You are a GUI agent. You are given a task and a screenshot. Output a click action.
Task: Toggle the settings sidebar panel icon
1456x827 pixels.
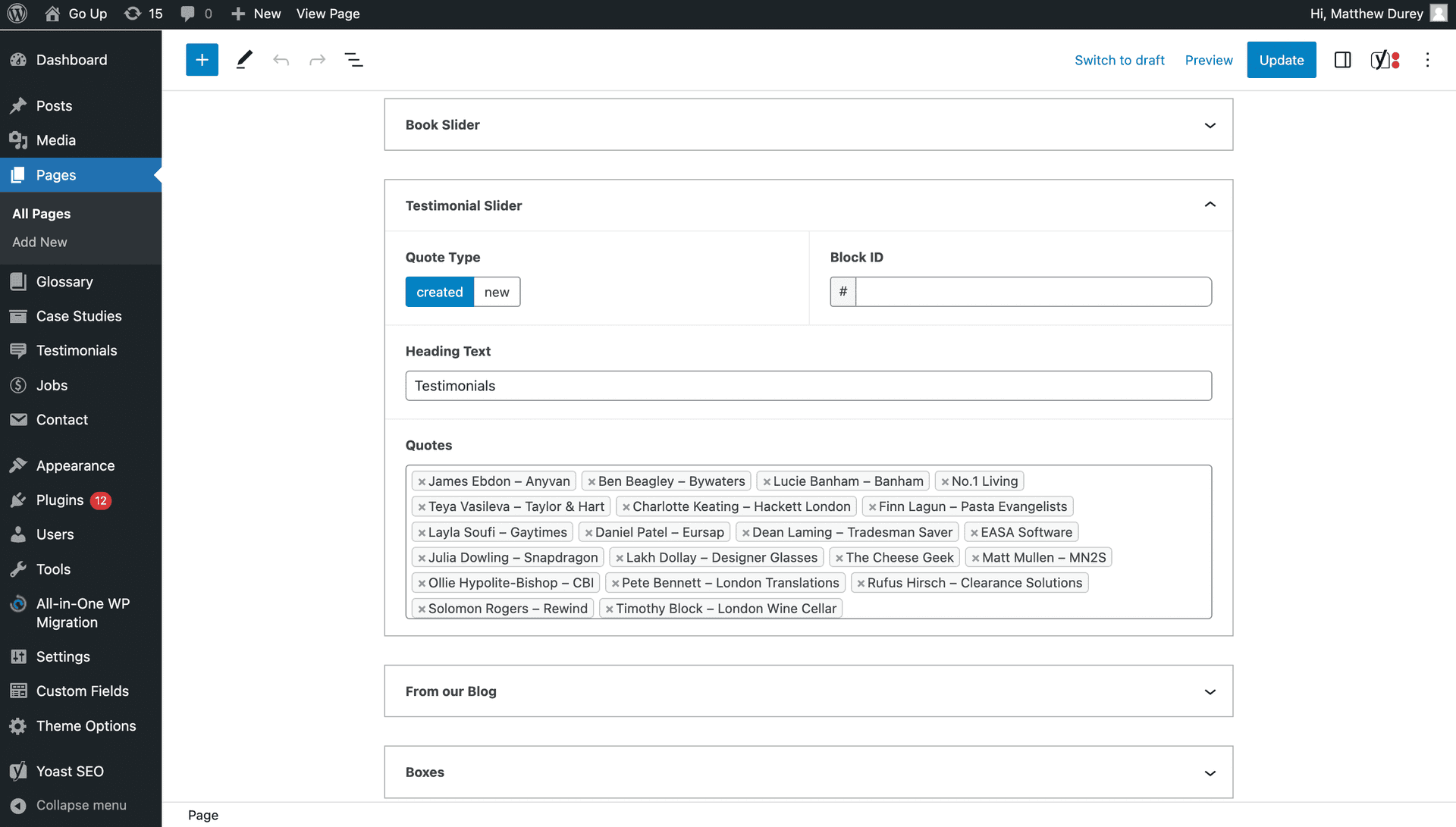pos(1342,60)
